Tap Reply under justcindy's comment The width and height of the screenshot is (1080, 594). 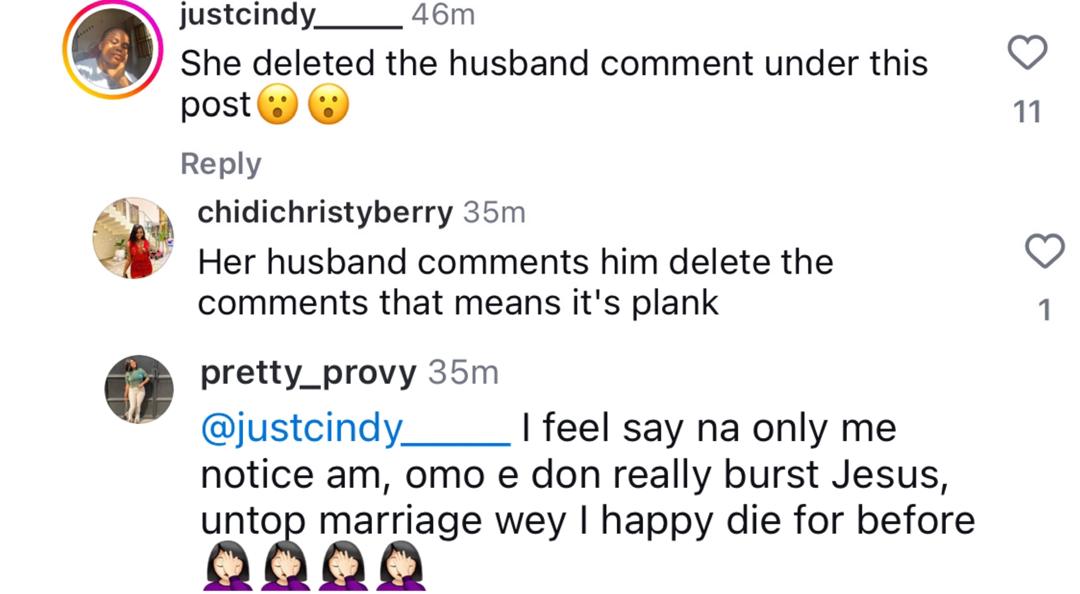(x=220, y=164)
